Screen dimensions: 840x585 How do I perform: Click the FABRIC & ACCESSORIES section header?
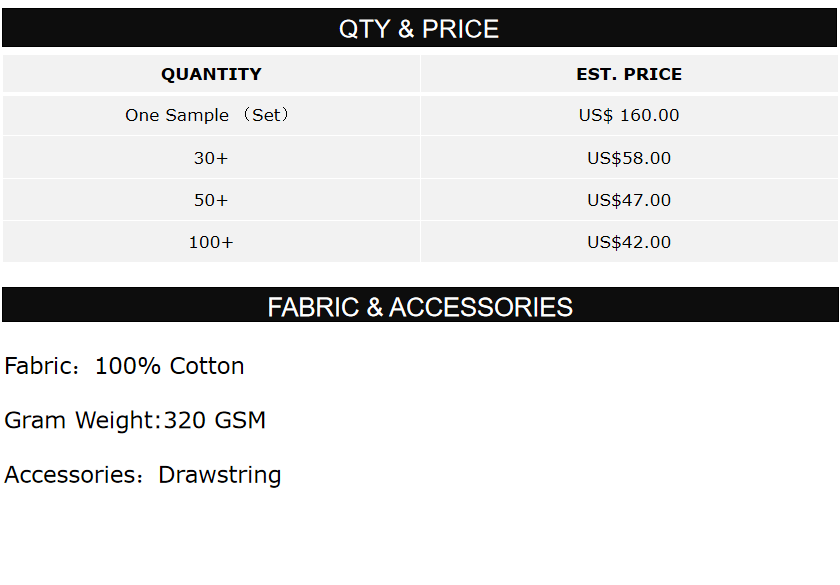(420, 307)
